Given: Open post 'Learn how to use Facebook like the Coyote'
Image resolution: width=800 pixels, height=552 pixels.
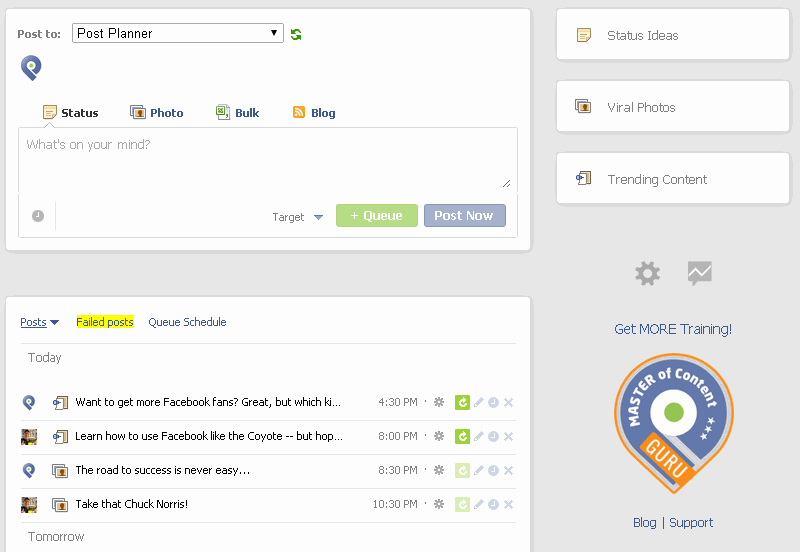Looking at the screenshot, I should [209, 436].
